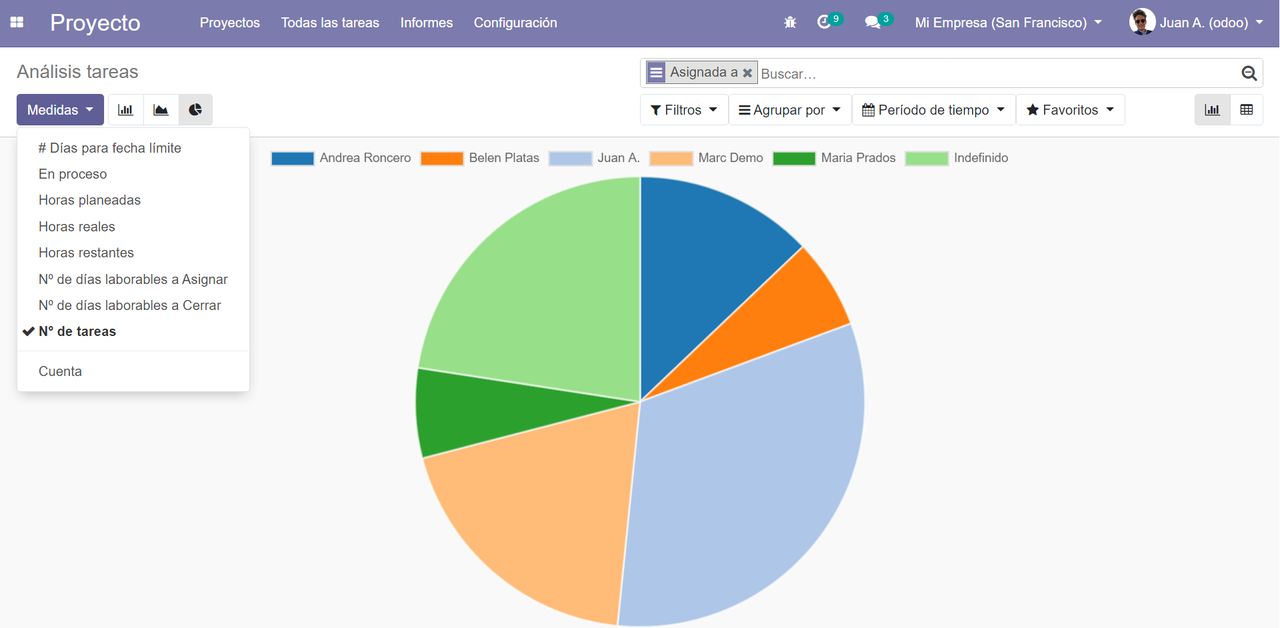The width and height of the screenshot is (1280, 628).
Task: Open the Filtros dropdown
Action: [x=684, y=109]
